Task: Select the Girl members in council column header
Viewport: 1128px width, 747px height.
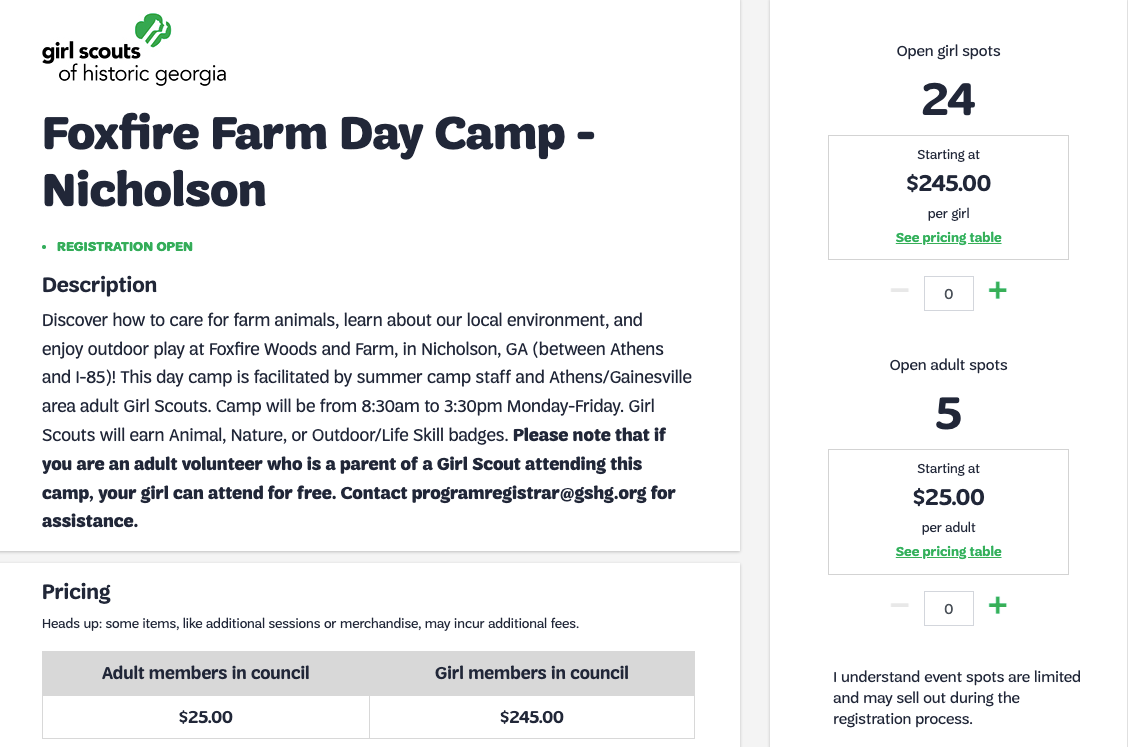Action: click(532, 673)
